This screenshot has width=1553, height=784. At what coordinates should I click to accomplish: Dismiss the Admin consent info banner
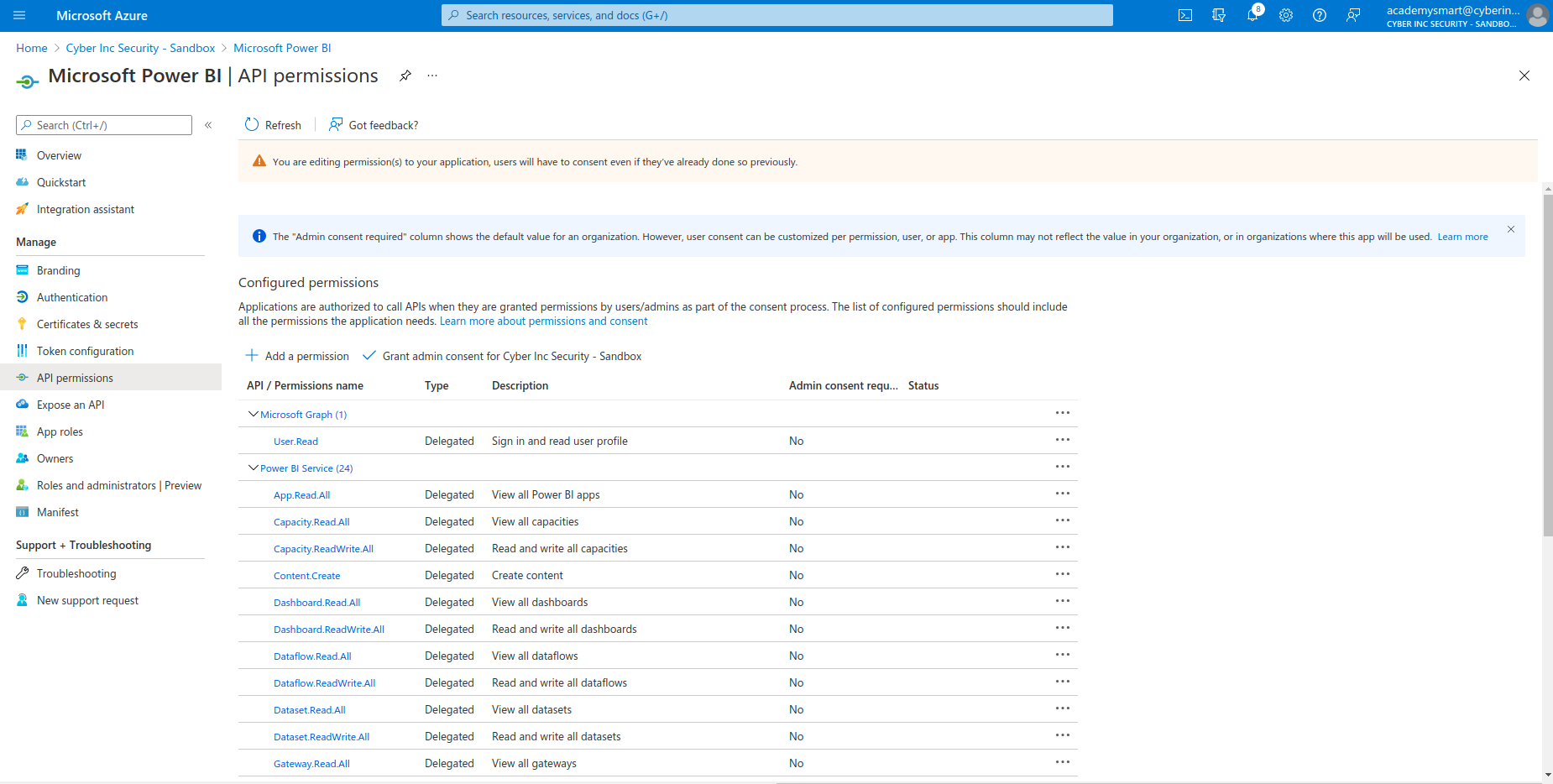1511,229
